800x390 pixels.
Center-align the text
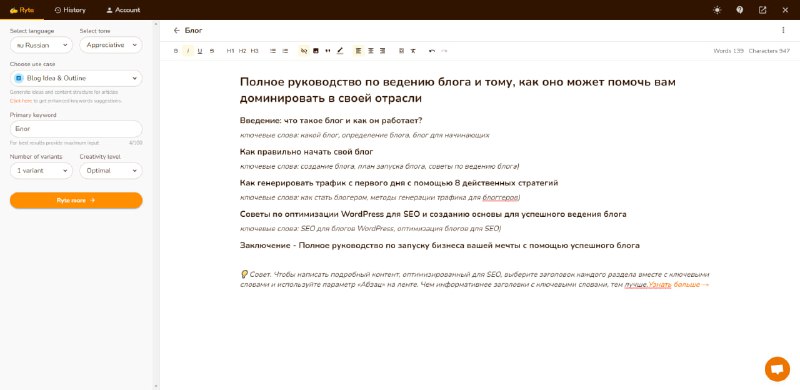click(371, 51)
